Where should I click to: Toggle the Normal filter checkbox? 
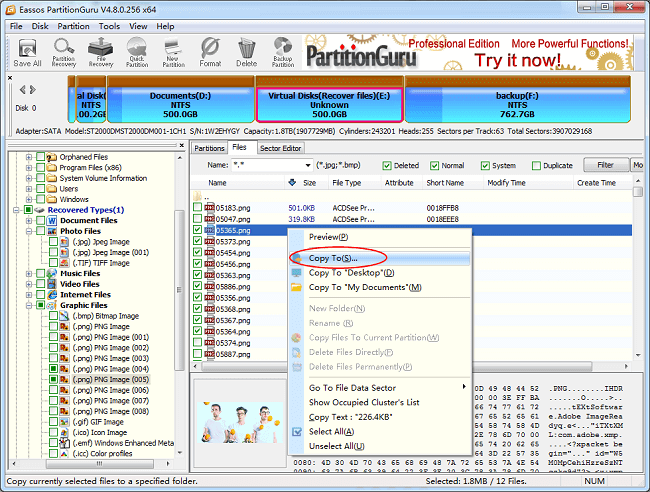pos(434,166)
